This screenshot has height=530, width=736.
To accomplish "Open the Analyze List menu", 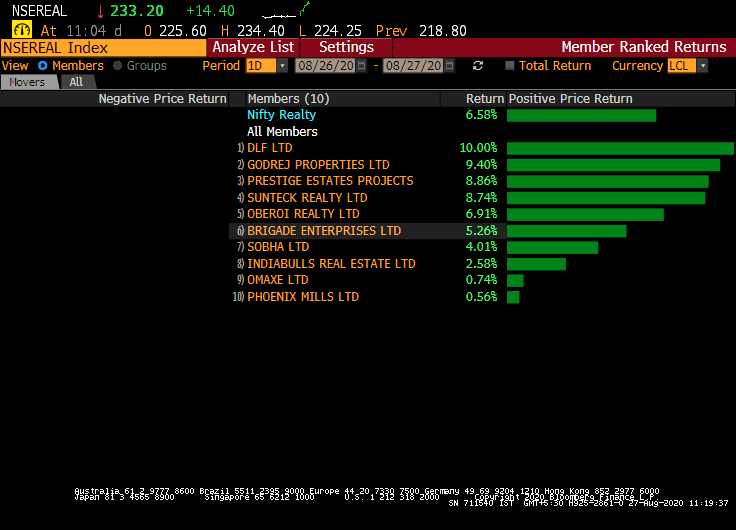I will 253,47.
